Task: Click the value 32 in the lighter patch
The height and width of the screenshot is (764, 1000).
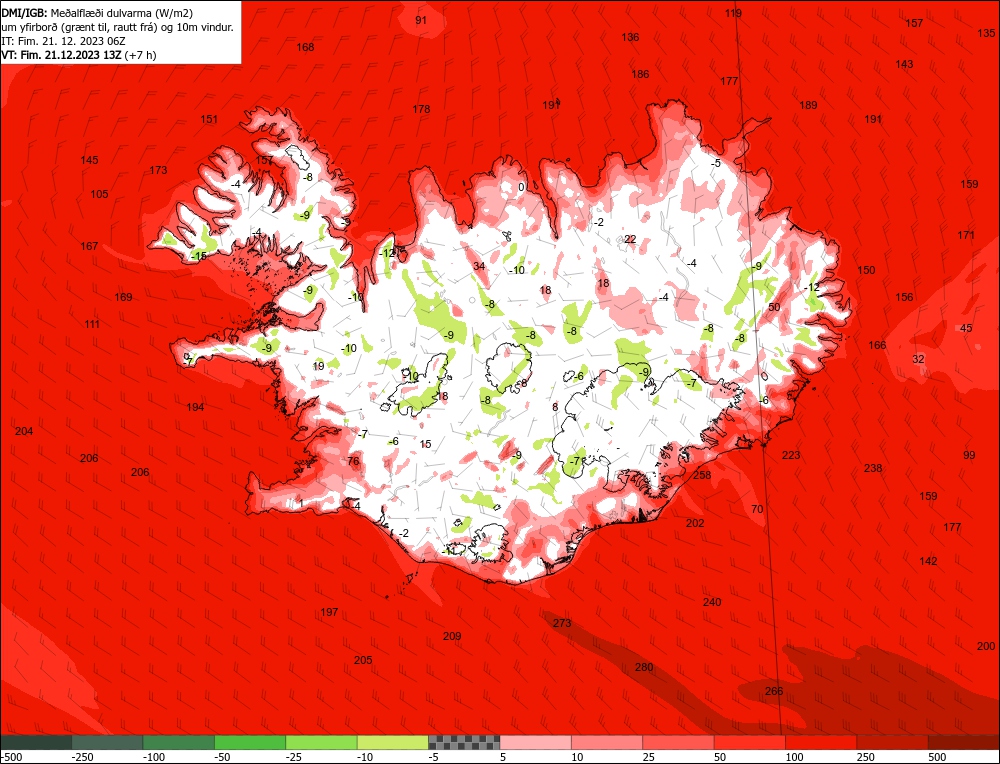Action: click(918, 359)
